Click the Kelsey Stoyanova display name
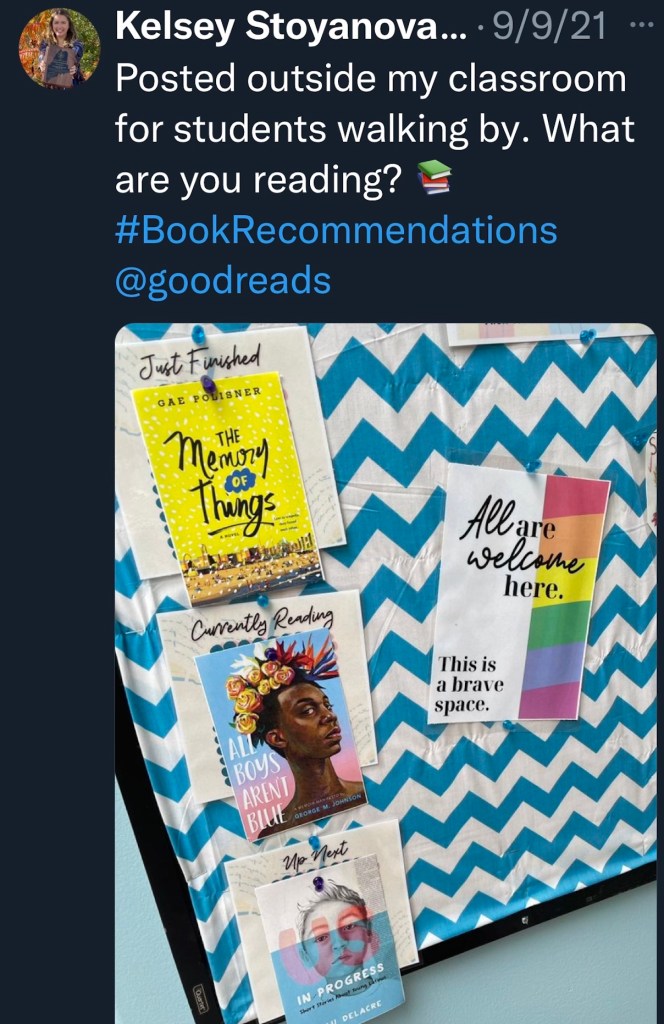The width and height of the screenshot is (664, 1024). click(x=291, y=26)
